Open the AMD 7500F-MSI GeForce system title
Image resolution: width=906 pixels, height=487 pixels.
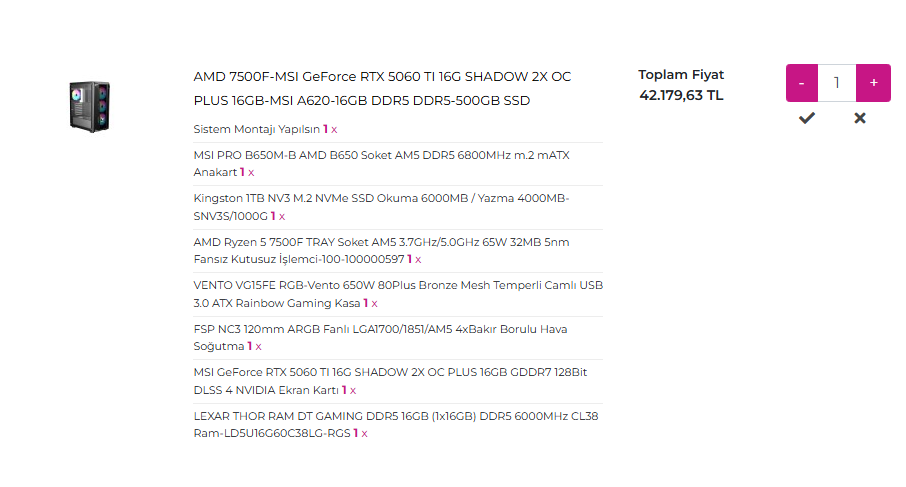click(x=382, y=88)
